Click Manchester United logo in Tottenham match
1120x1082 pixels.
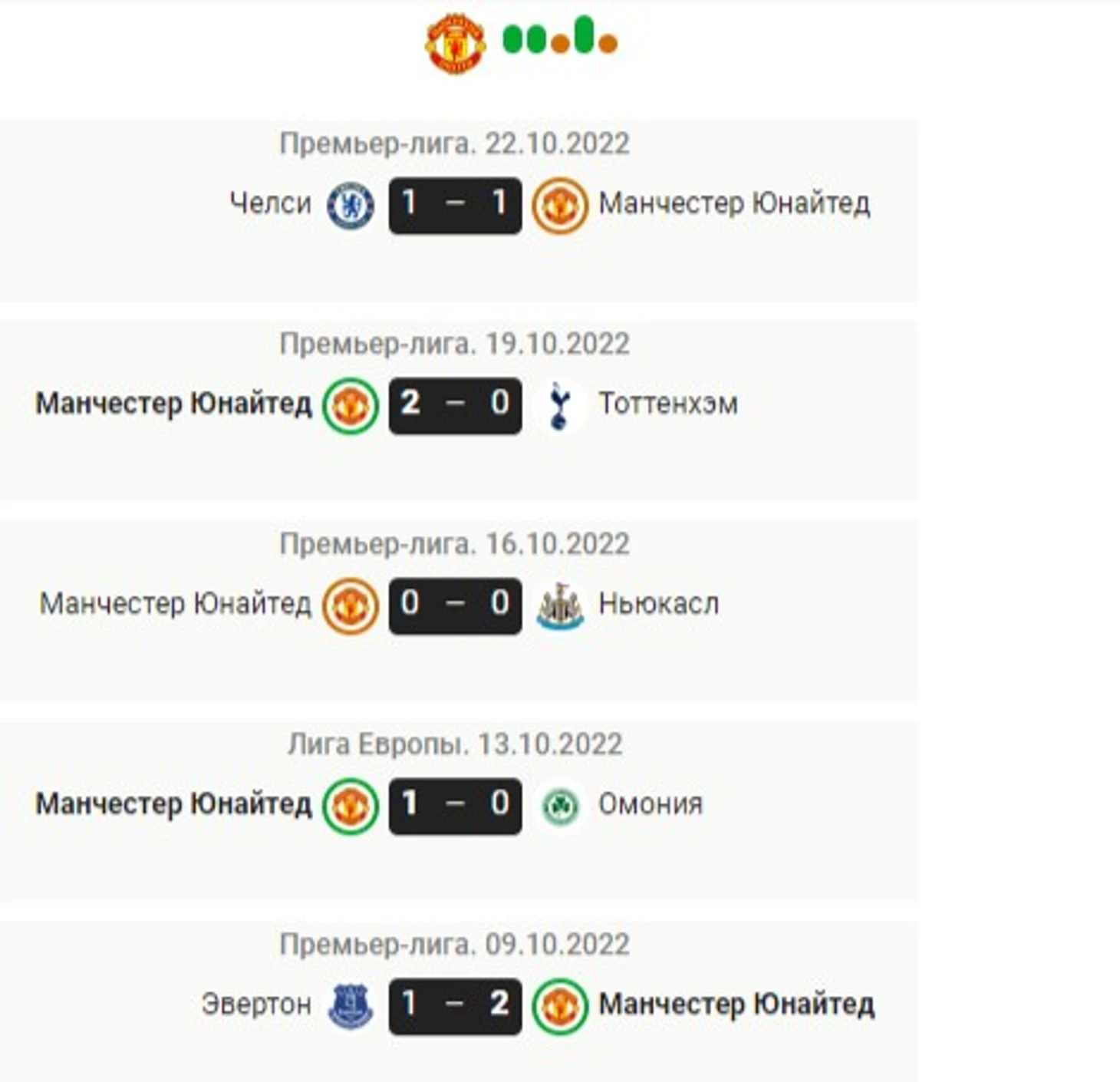click(351, 406)
